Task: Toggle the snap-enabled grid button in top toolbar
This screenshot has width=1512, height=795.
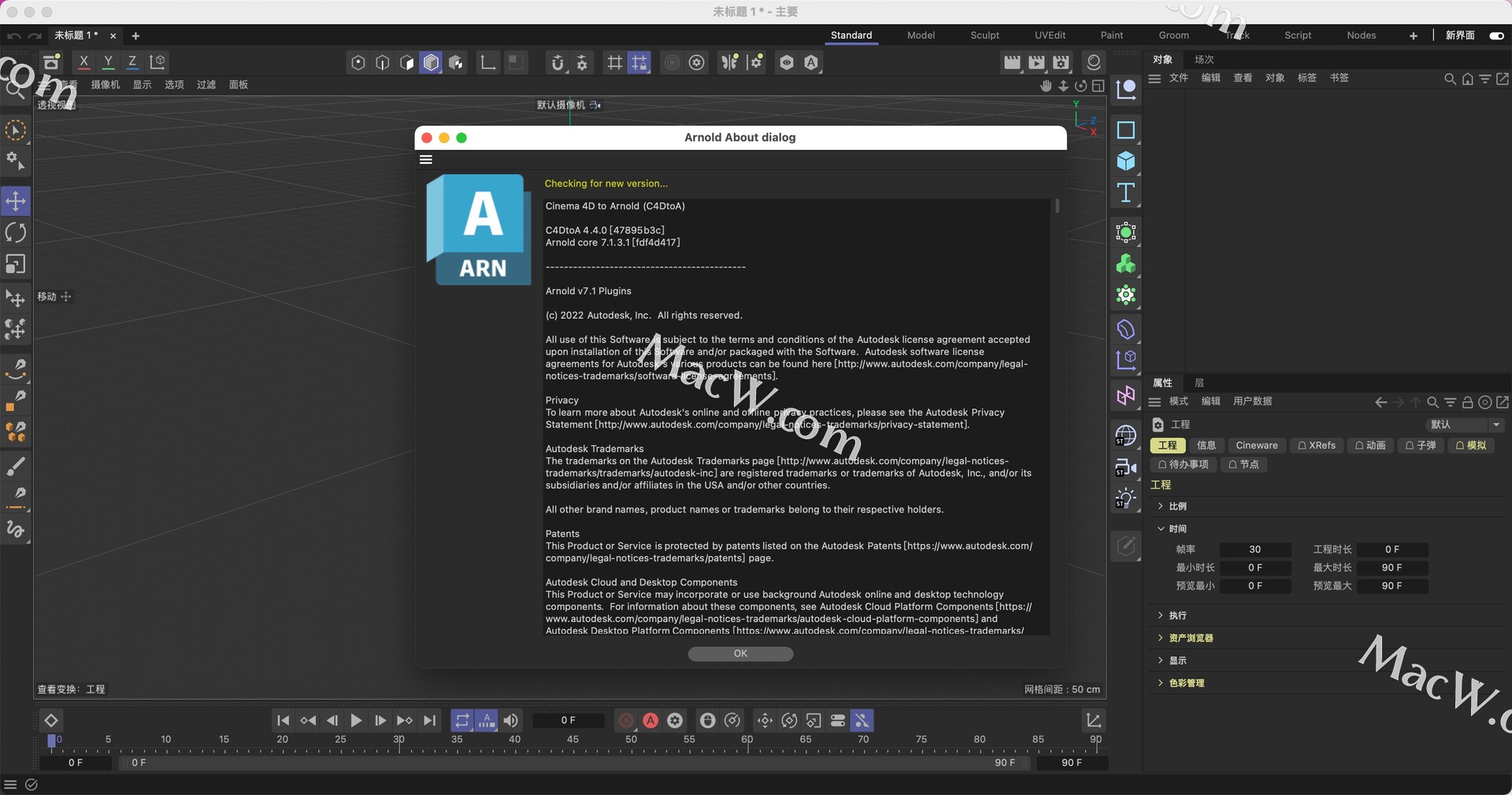Action: (x=639, y=63)
